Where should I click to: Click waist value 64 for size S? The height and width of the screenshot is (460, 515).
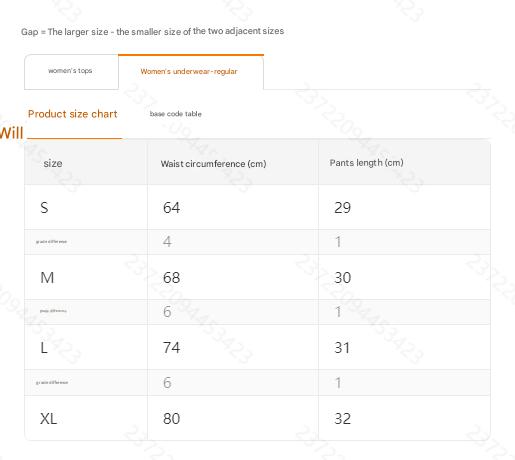(172, 208)
